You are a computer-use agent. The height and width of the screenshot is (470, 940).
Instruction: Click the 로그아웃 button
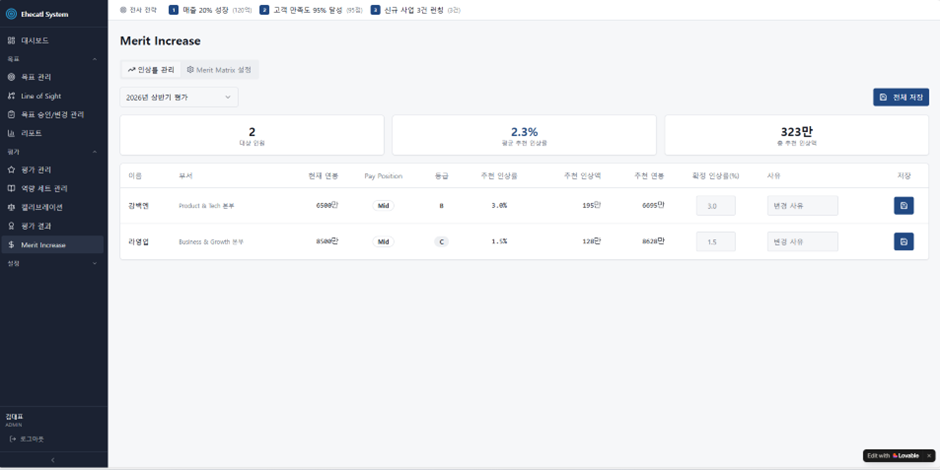click(x=27, y=439)
